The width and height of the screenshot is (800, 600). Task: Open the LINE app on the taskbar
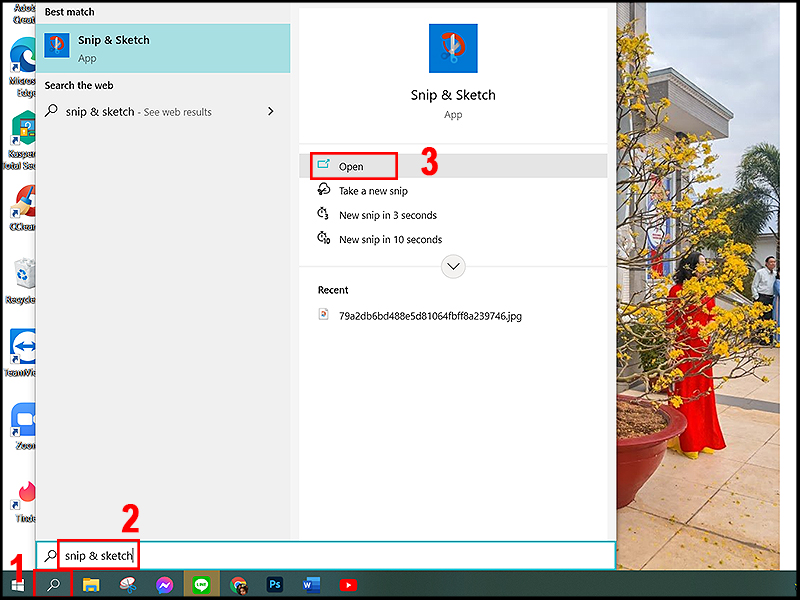(x=202, y=584)
